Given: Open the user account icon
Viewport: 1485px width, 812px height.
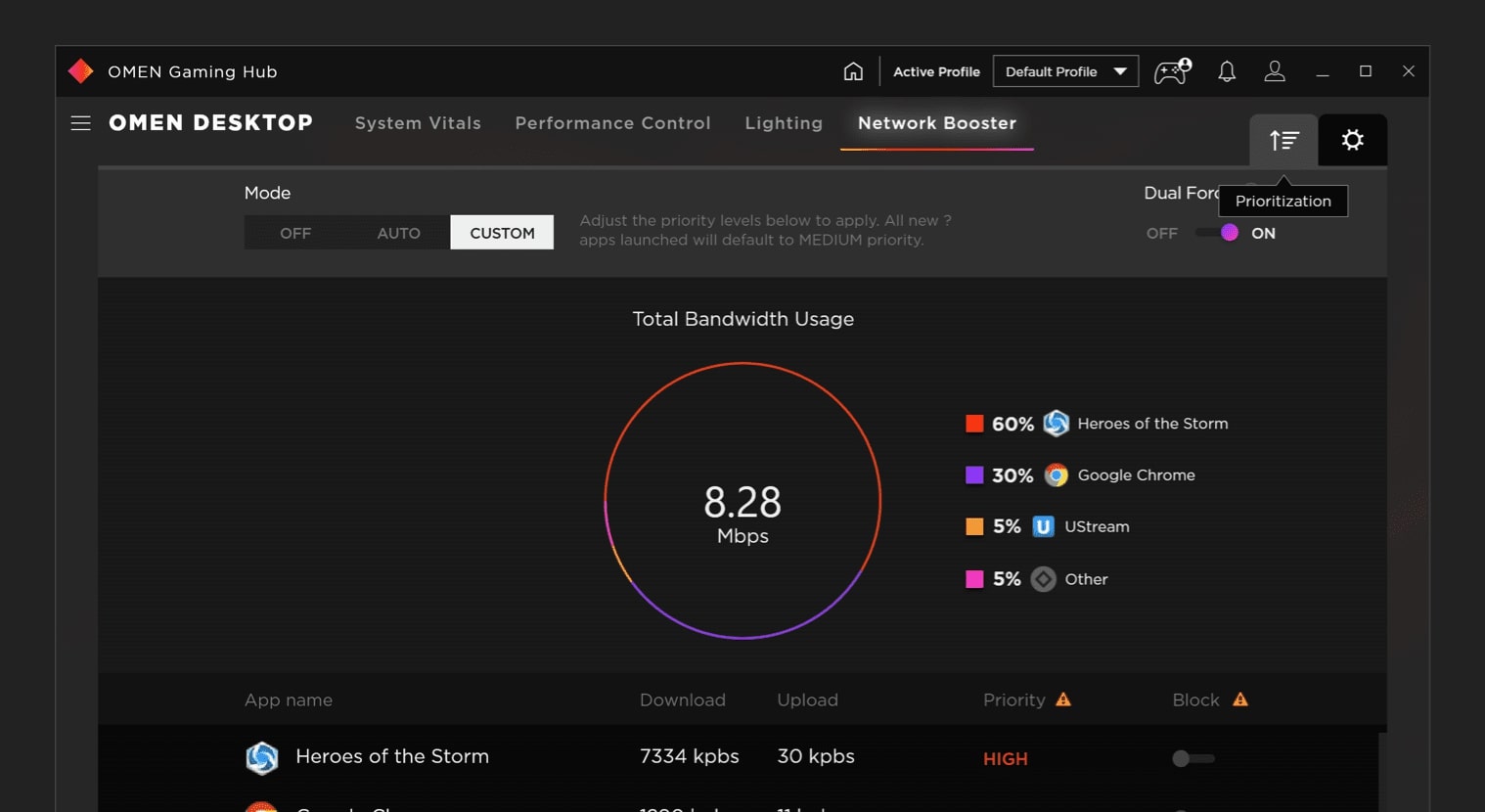Looking at the screenshot, I should pyautogui.click(x=1275, y=71).
